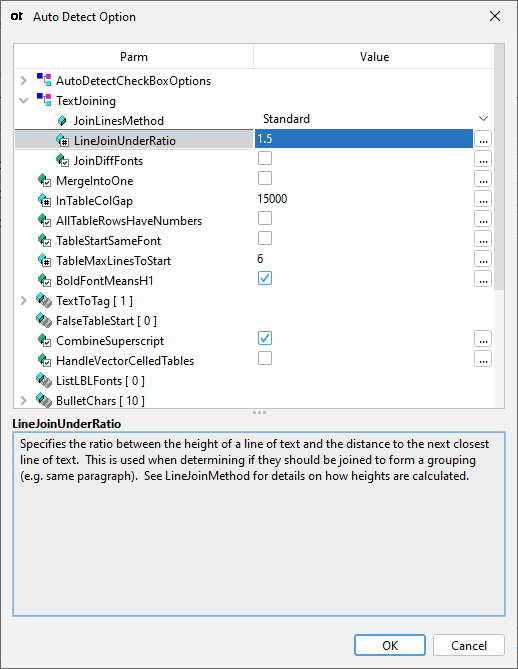The width and height of the screenshot is (518, 669).
Task: Click the LineJoinUnderRatio value field 1.5
Action: (x=364, y=139)
